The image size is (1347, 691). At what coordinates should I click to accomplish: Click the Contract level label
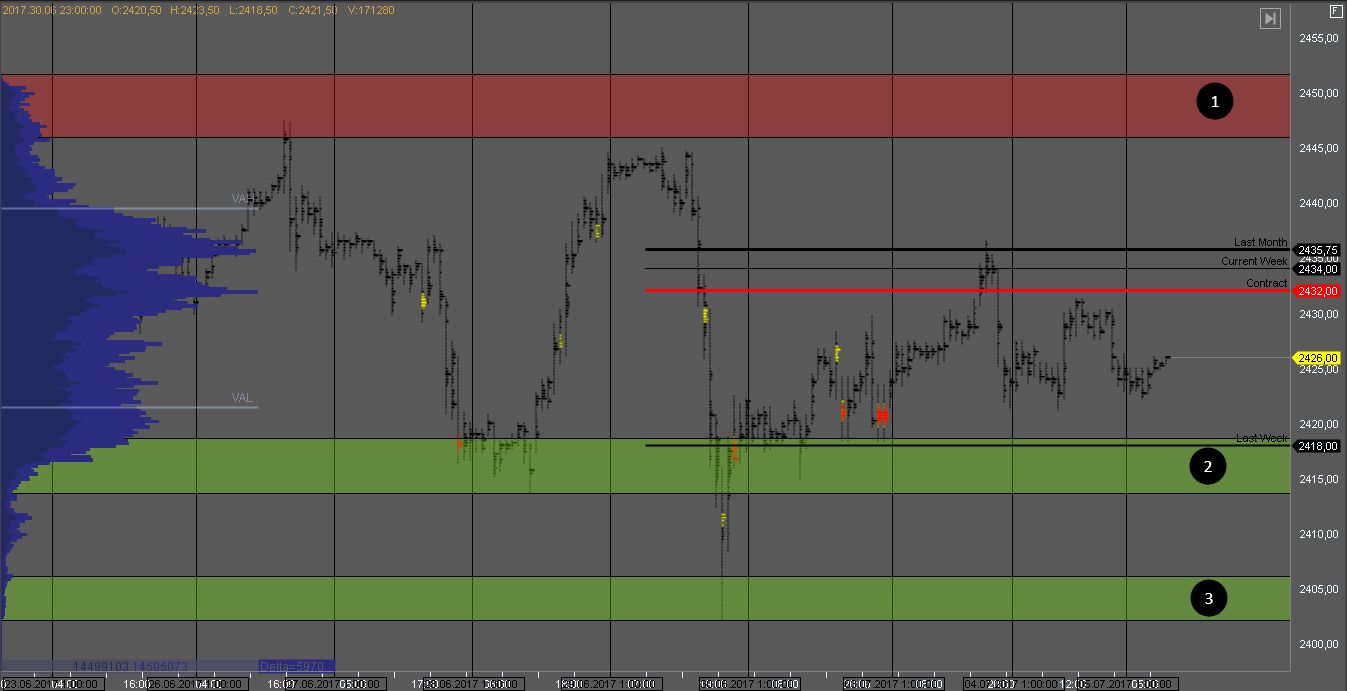tap(1266, 283)
